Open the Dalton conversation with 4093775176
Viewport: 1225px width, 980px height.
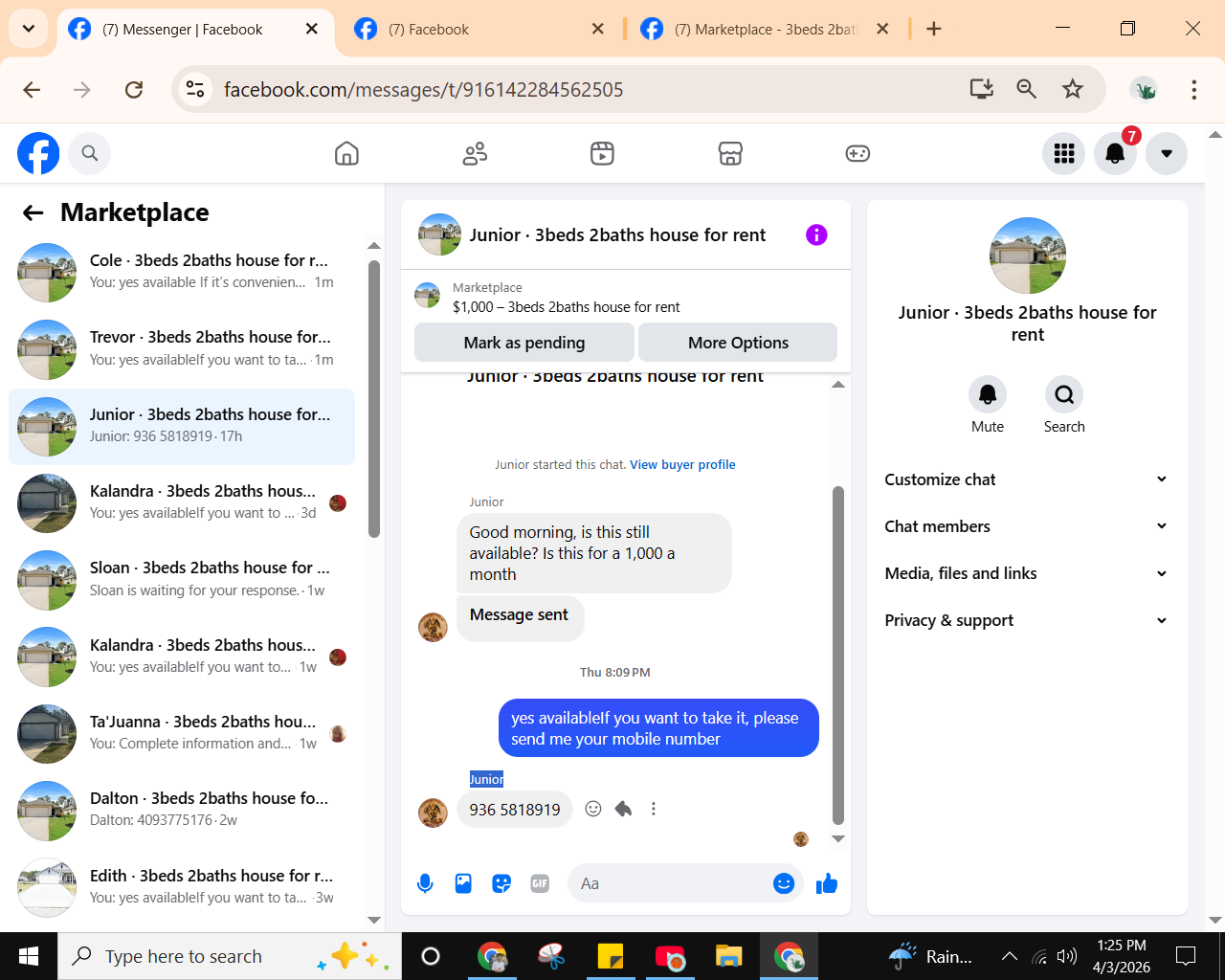[x=182, y=811]
